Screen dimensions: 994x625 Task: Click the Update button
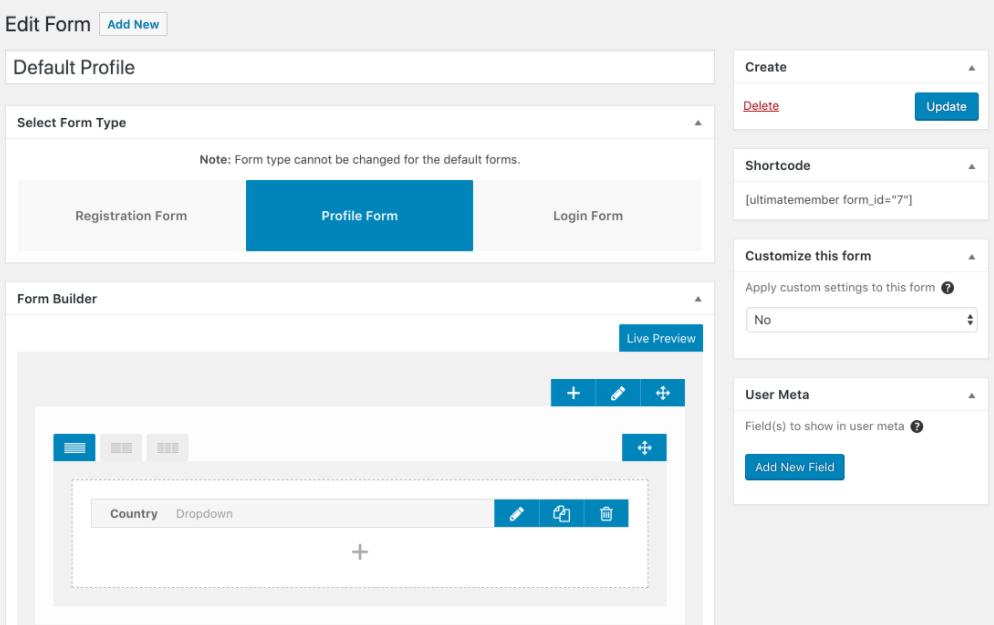click(x=946, y=106)
